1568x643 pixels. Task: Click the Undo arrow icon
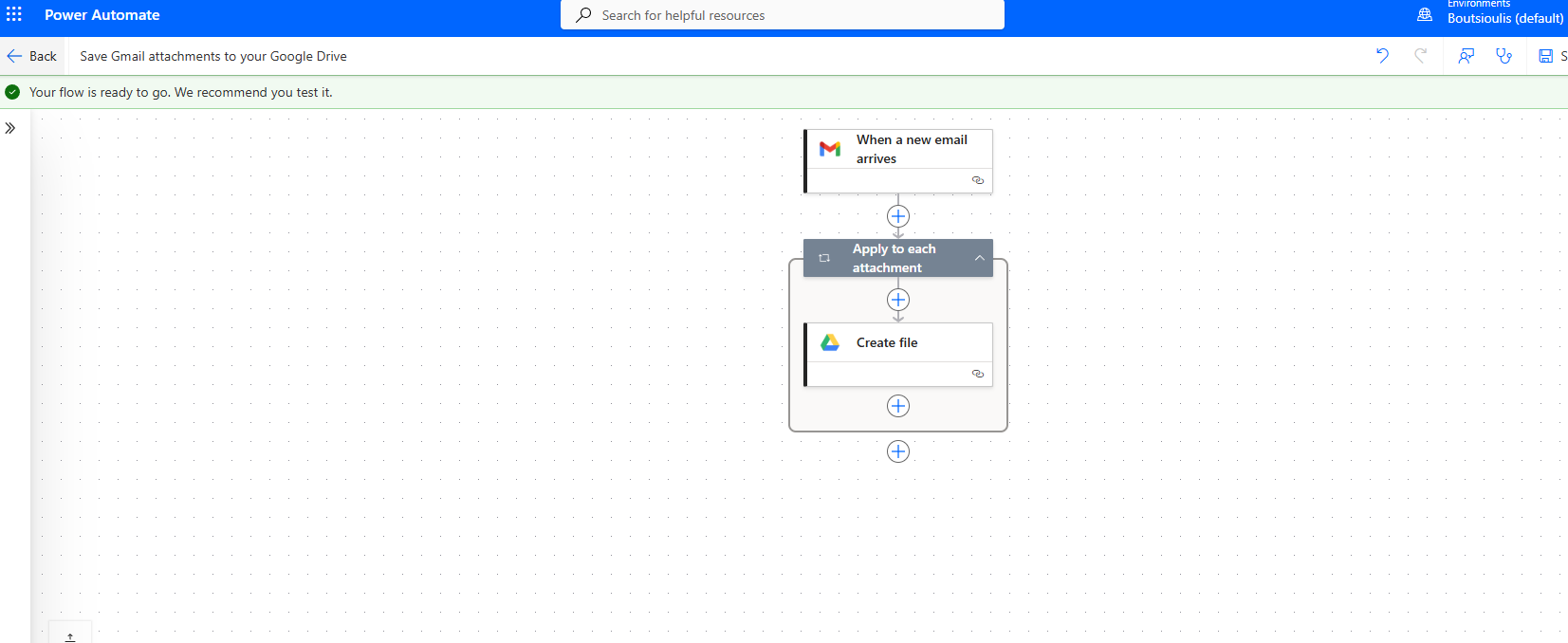[1382, 56]
